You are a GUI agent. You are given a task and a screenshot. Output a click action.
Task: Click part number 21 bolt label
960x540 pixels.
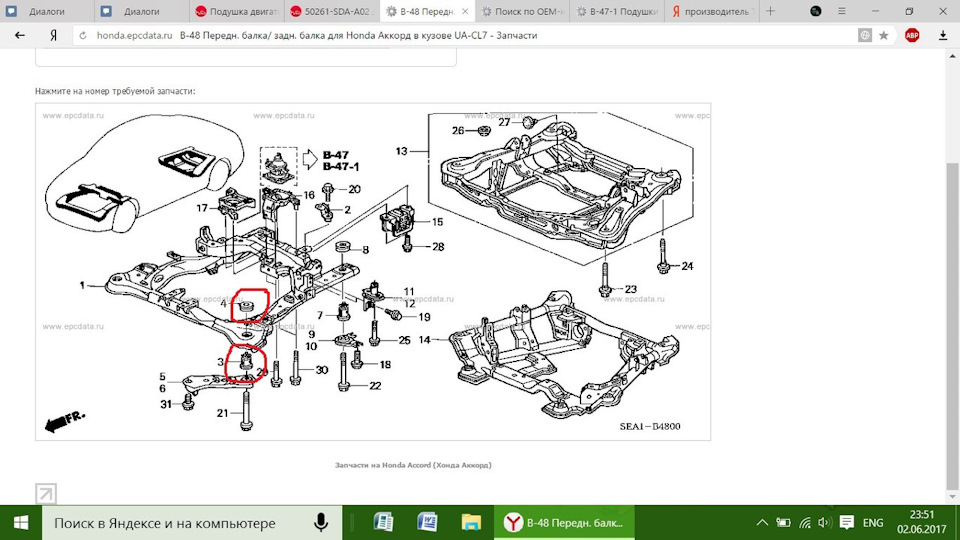pos(223,413)
